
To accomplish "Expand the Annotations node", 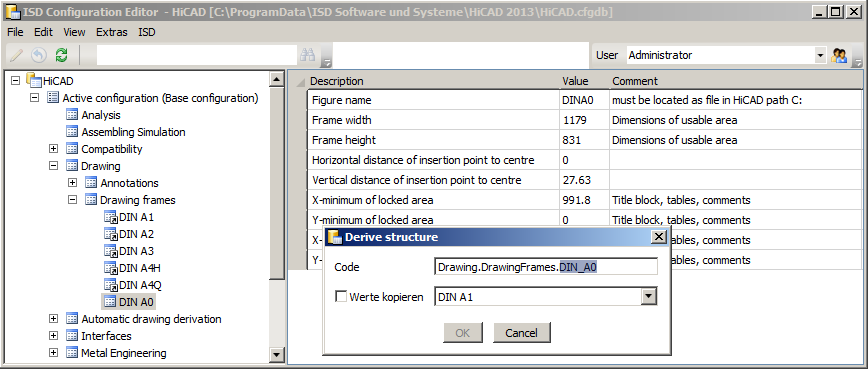I will tap(72, 183).
